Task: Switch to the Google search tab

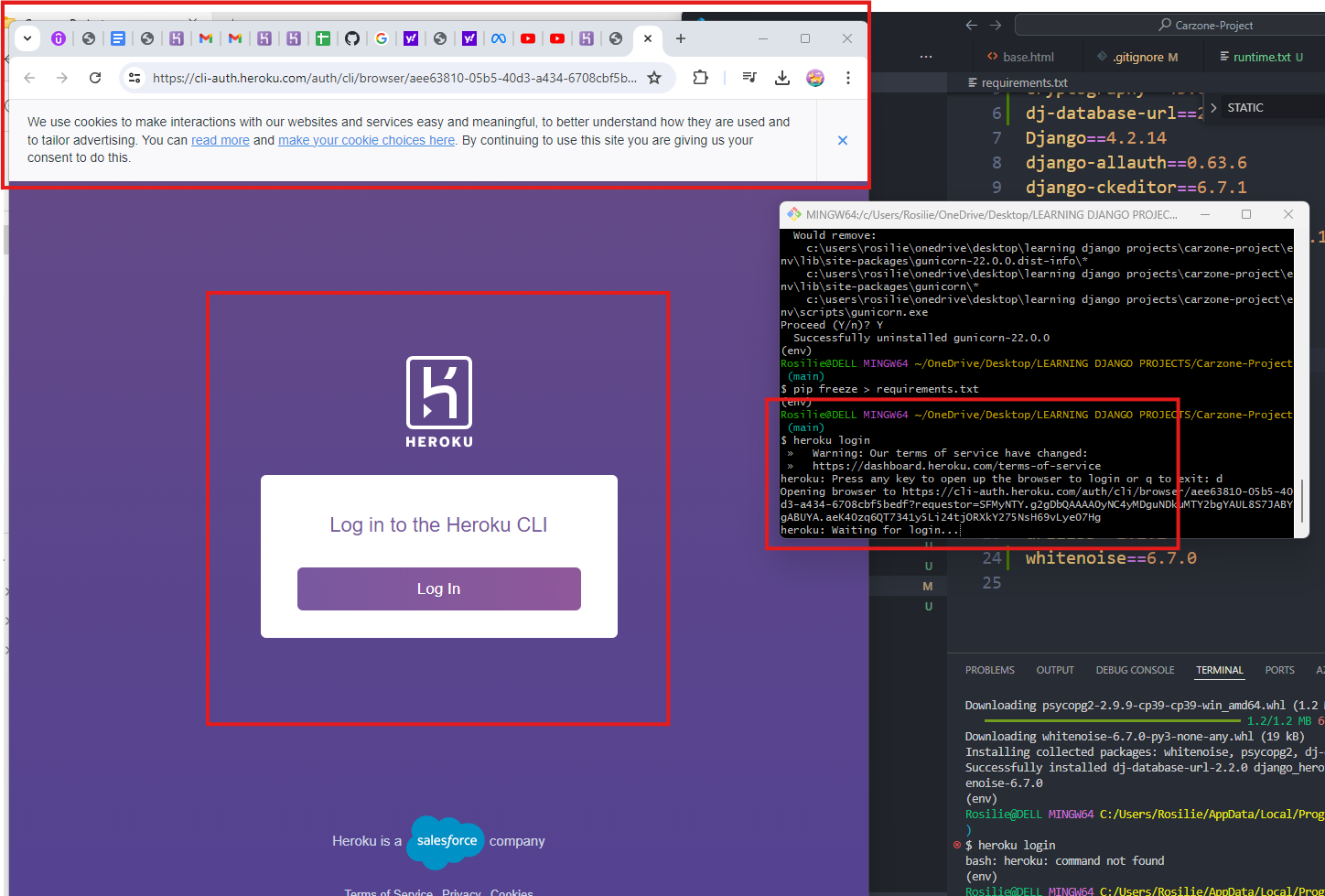Action: 382,38
